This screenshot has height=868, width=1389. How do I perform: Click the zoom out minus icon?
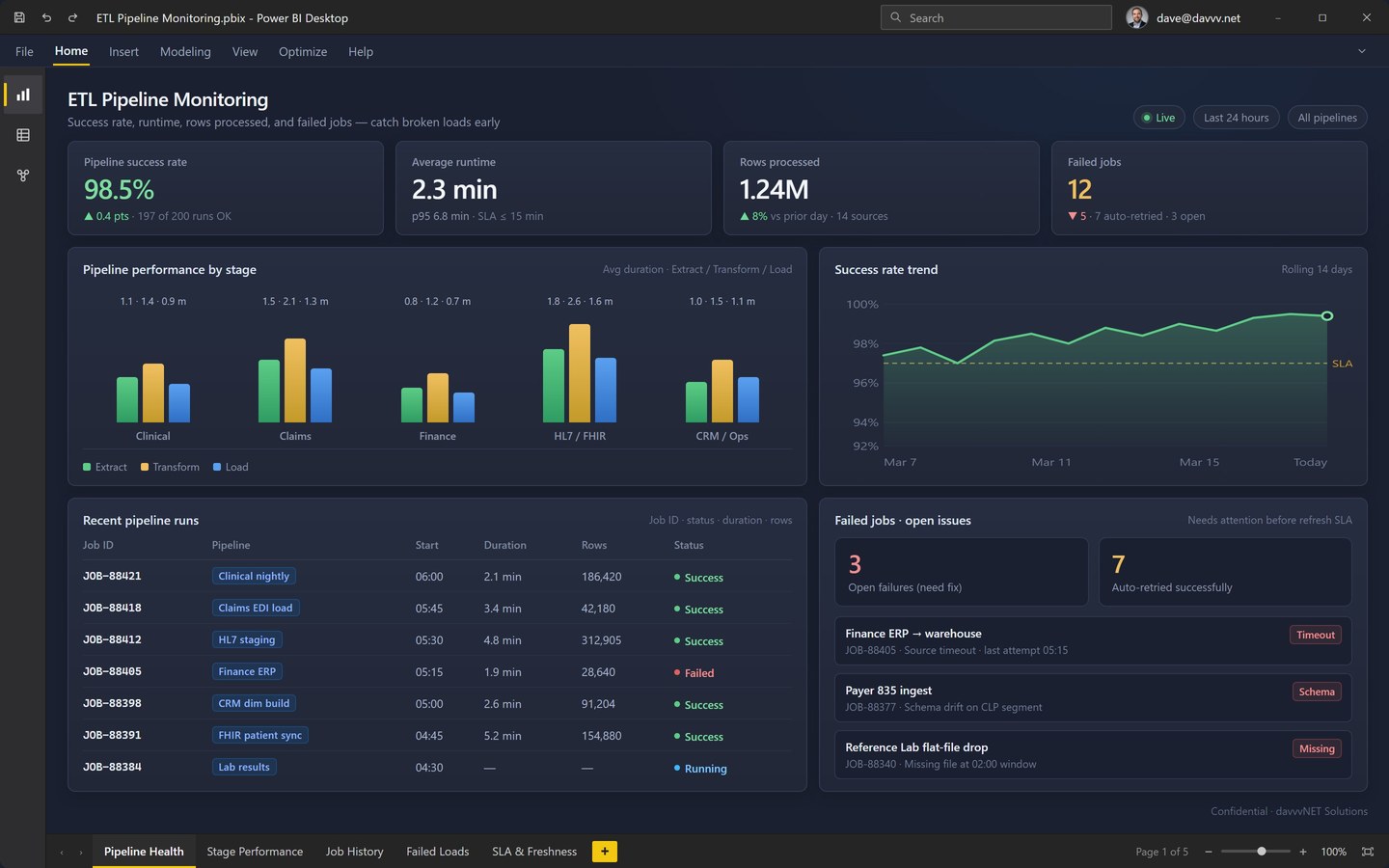click(1208, 852)
